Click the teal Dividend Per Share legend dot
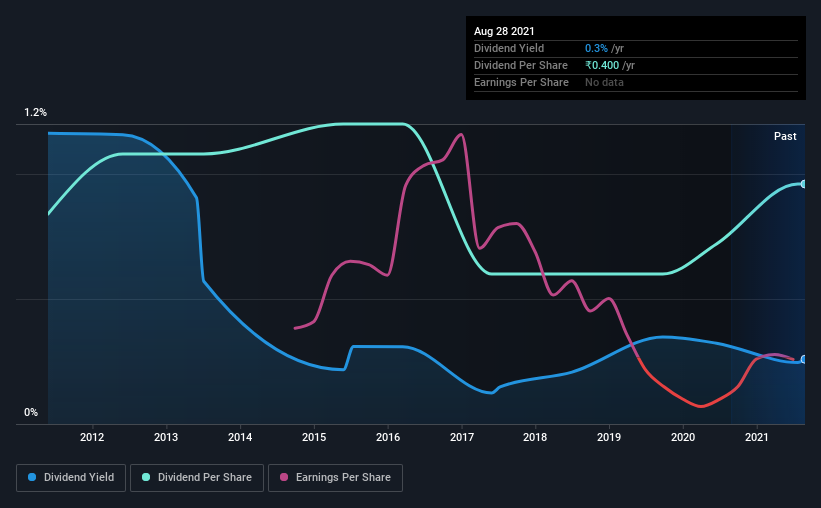The width and height of the screenshot is (821, 508). pyautogui.click(x=146, y=477)
